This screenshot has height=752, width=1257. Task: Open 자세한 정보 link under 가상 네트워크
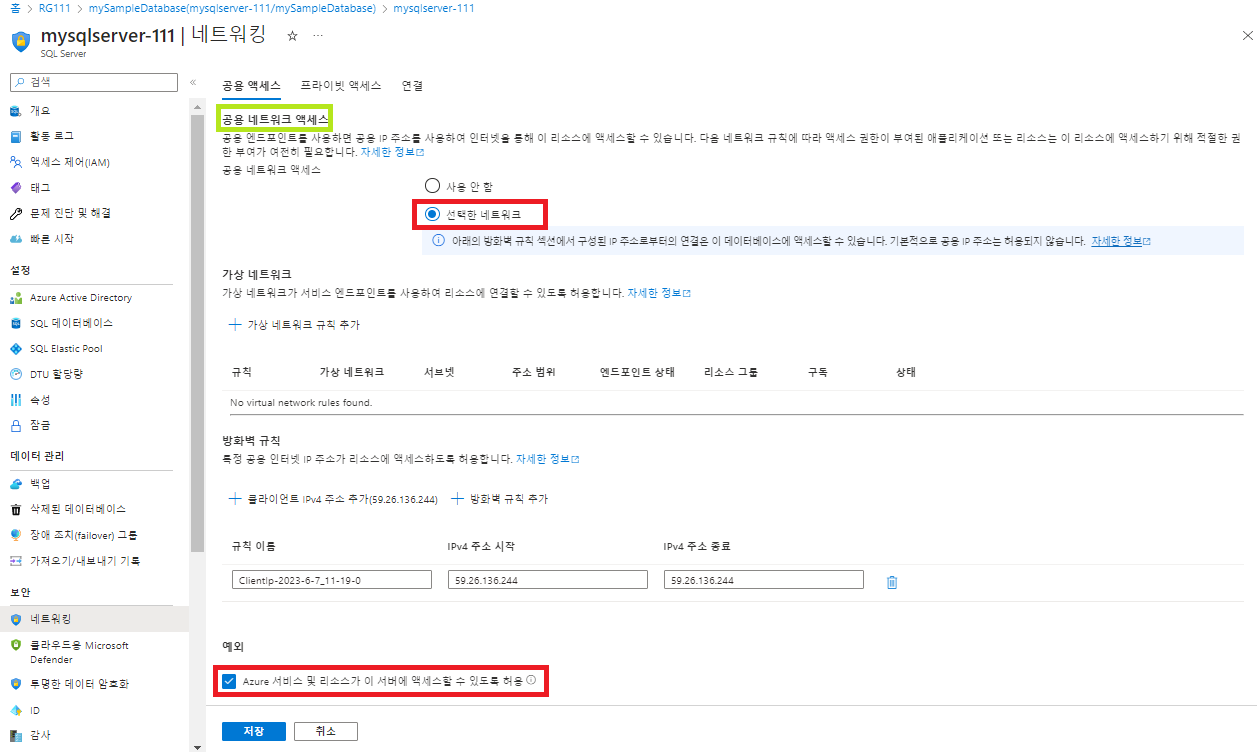[x=659, y=293]
